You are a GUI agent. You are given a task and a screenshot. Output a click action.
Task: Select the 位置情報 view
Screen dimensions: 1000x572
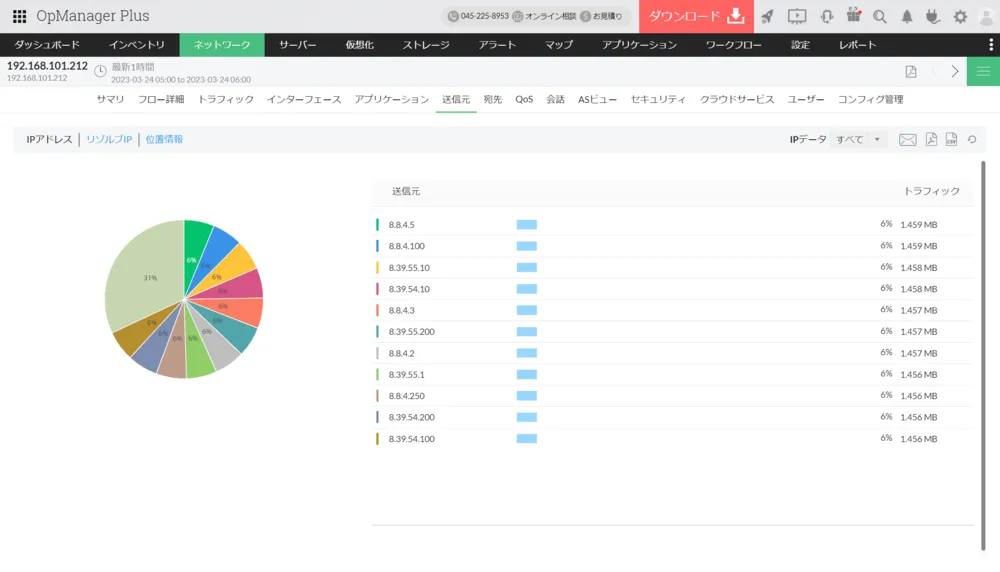pyautogui.click(x=164, y=140)
